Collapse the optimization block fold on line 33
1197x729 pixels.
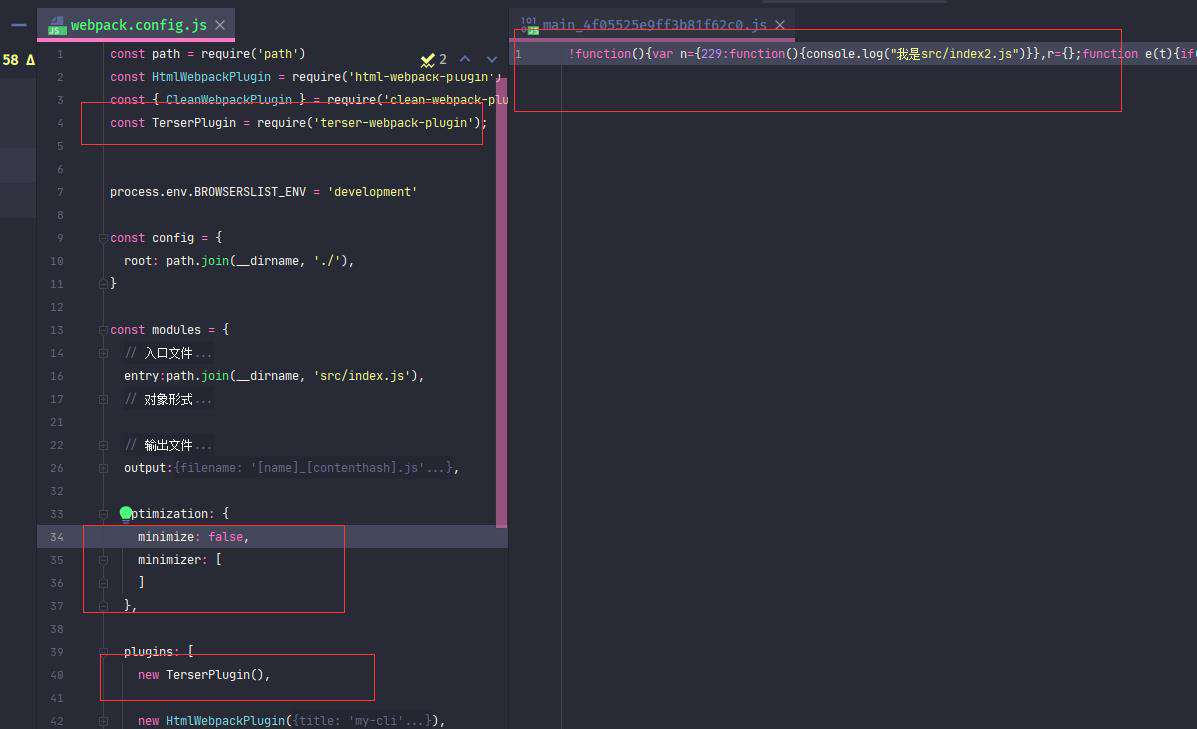[103, 514]
